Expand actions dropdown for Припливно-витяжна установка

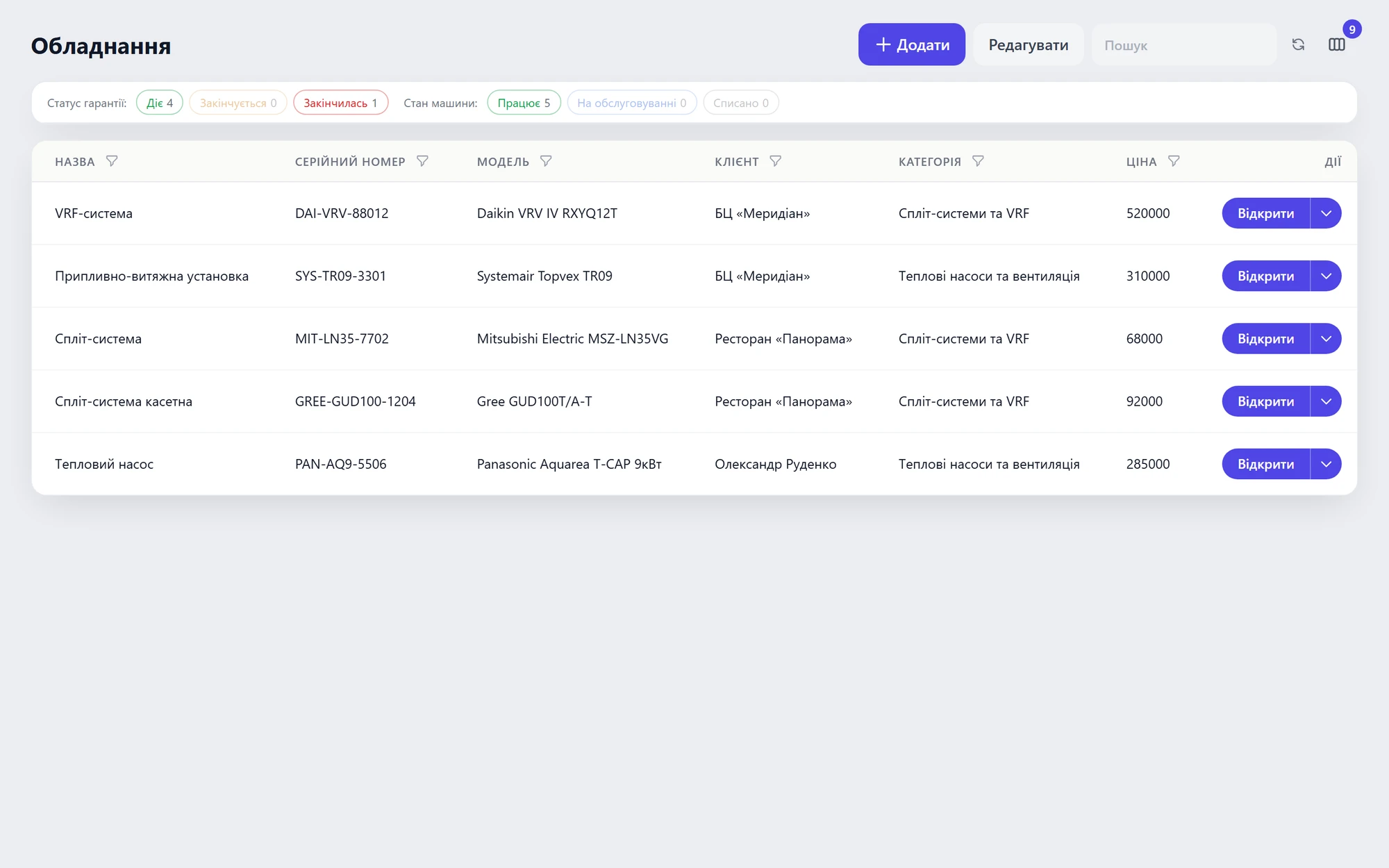pos(1326,276)
